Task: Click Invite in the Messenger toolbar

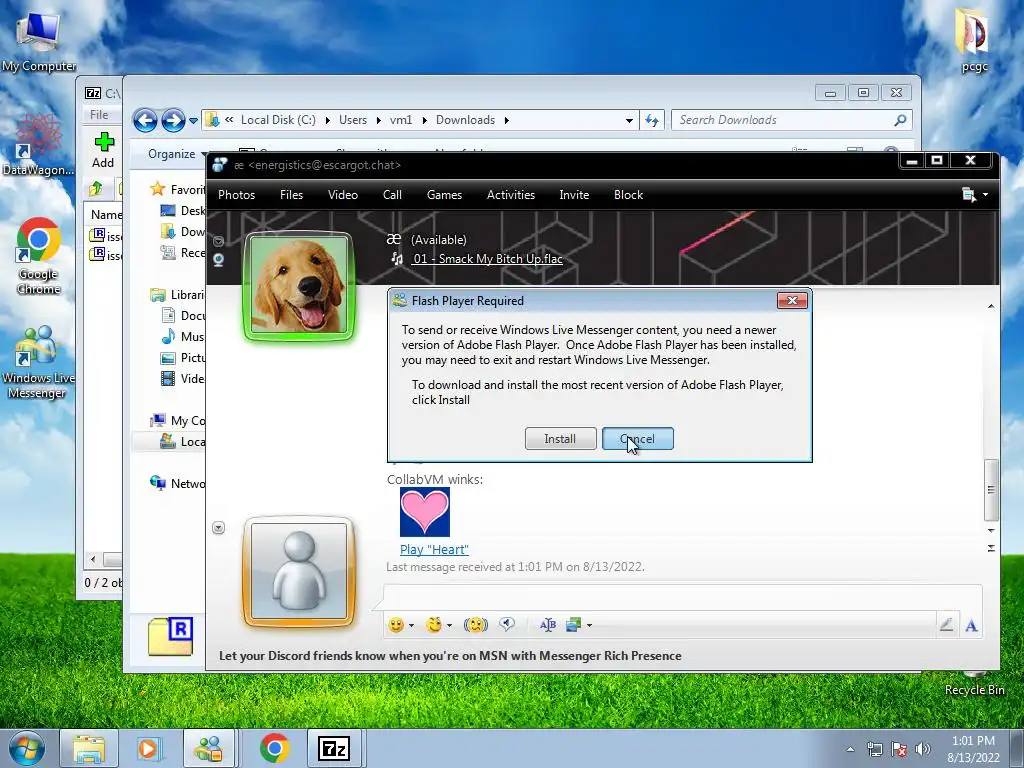Action: (x=574, y=195)
